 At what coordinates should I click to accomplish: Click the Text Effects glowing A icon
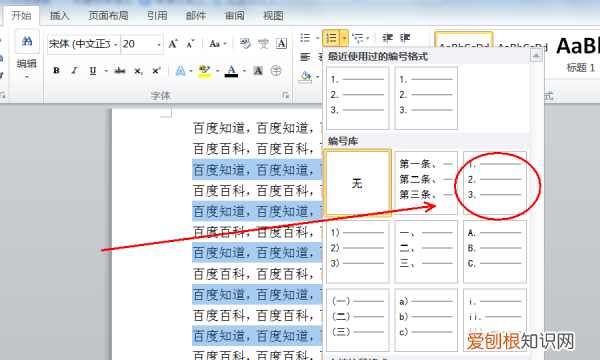(x=181, y=71)
